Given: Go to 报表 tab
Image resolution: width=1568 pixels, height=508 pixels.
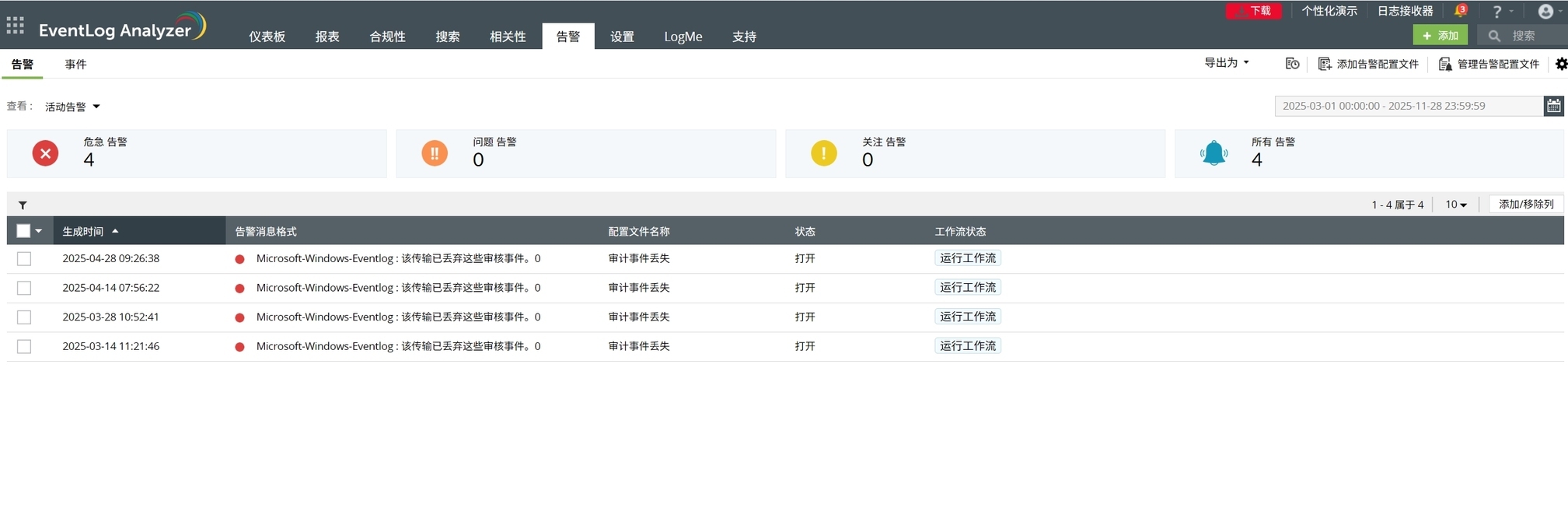Looking at the screenshot, I should pos(327,37).
